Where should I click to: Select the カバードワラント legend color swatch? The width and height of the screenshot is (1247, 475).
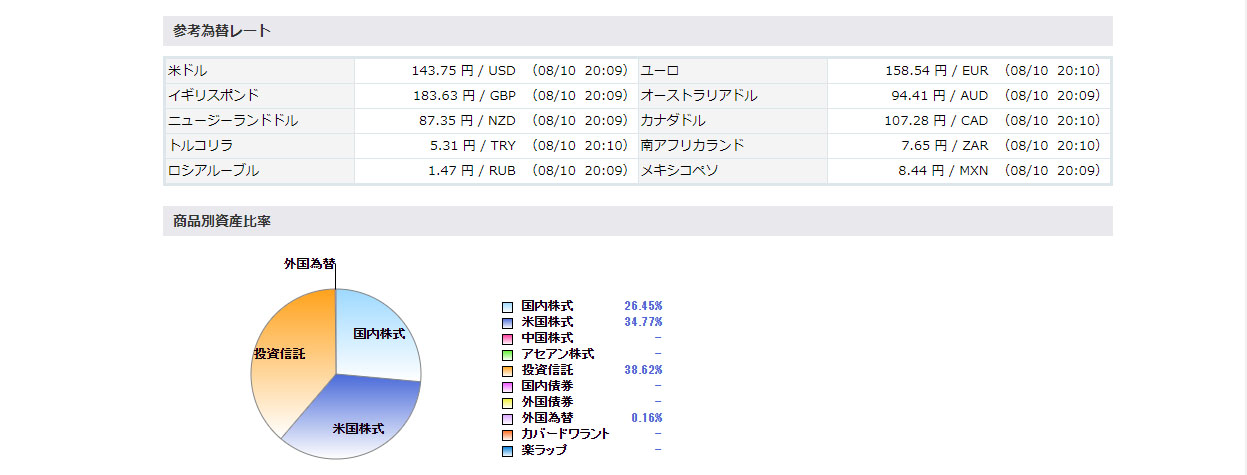tap(508, 435)
